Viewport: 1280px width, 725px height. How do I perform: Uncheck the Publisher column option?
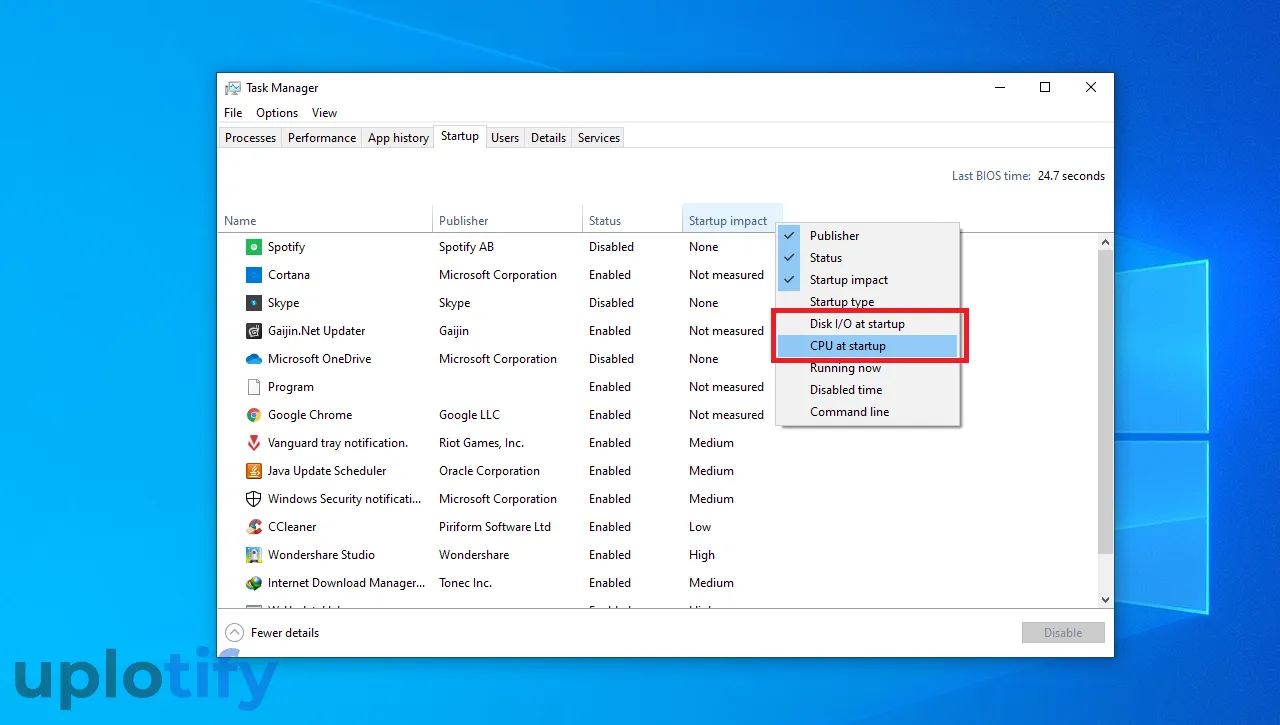(868, 236)
